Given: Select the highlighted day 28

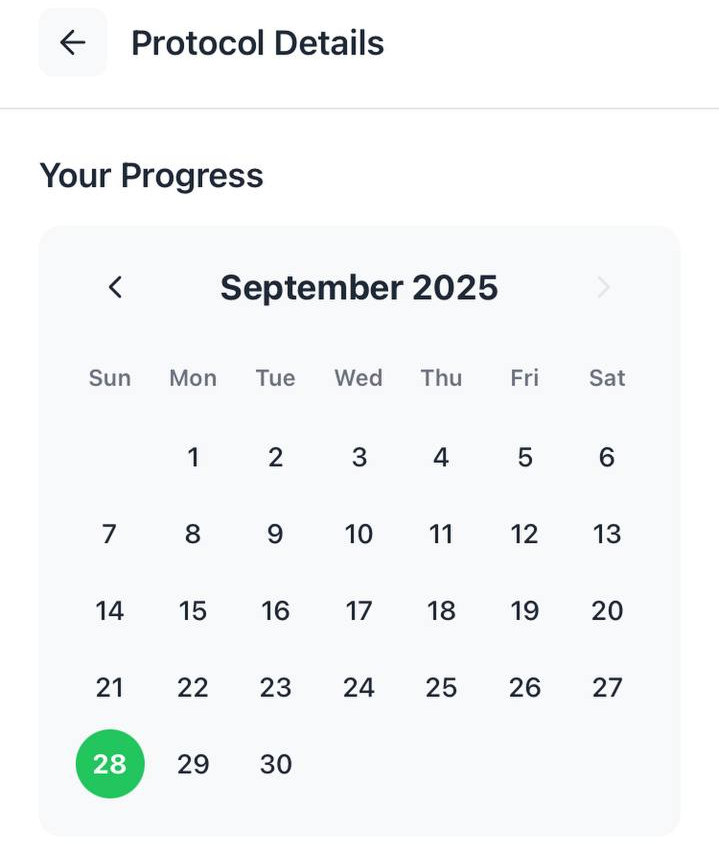Looking at the screenshot, I should coord(110,764).
